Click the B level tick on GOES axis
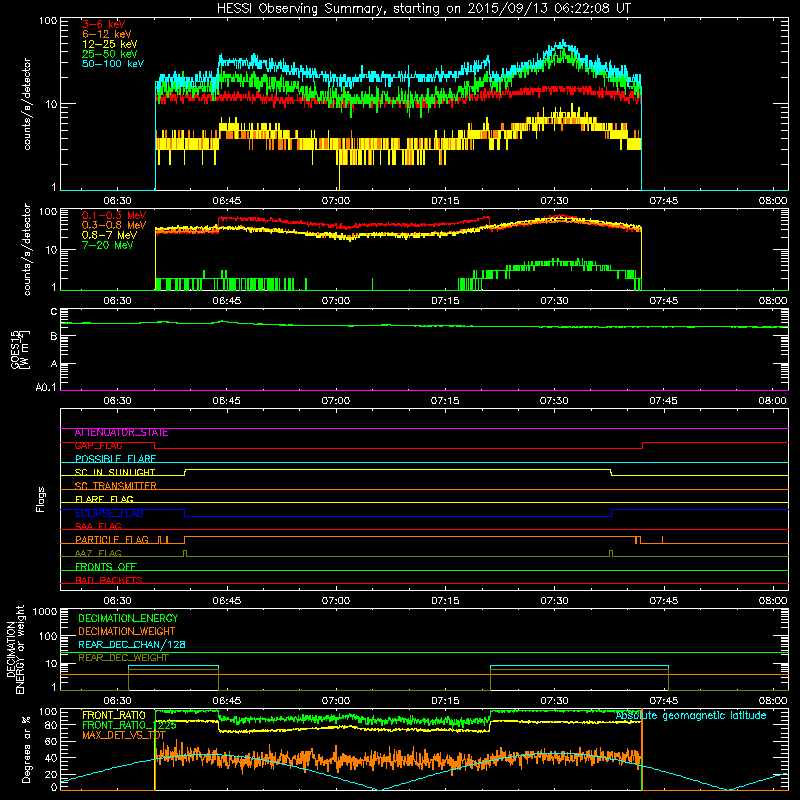Screen dimensions: 800x800 coord(54,336)
